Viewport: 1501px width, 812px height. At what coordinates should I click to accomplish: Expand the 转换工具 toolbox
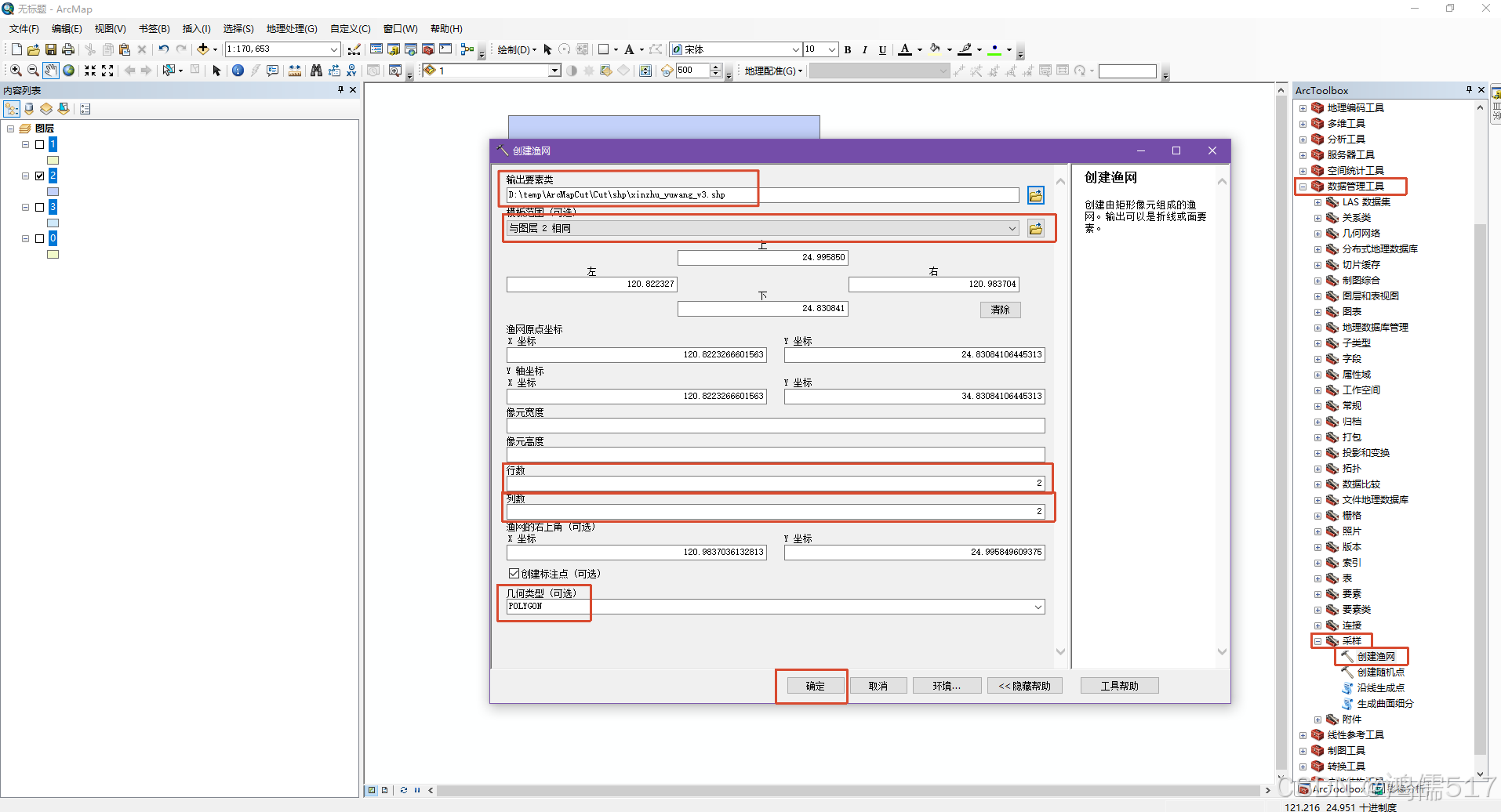click(x=1303, y=767)
